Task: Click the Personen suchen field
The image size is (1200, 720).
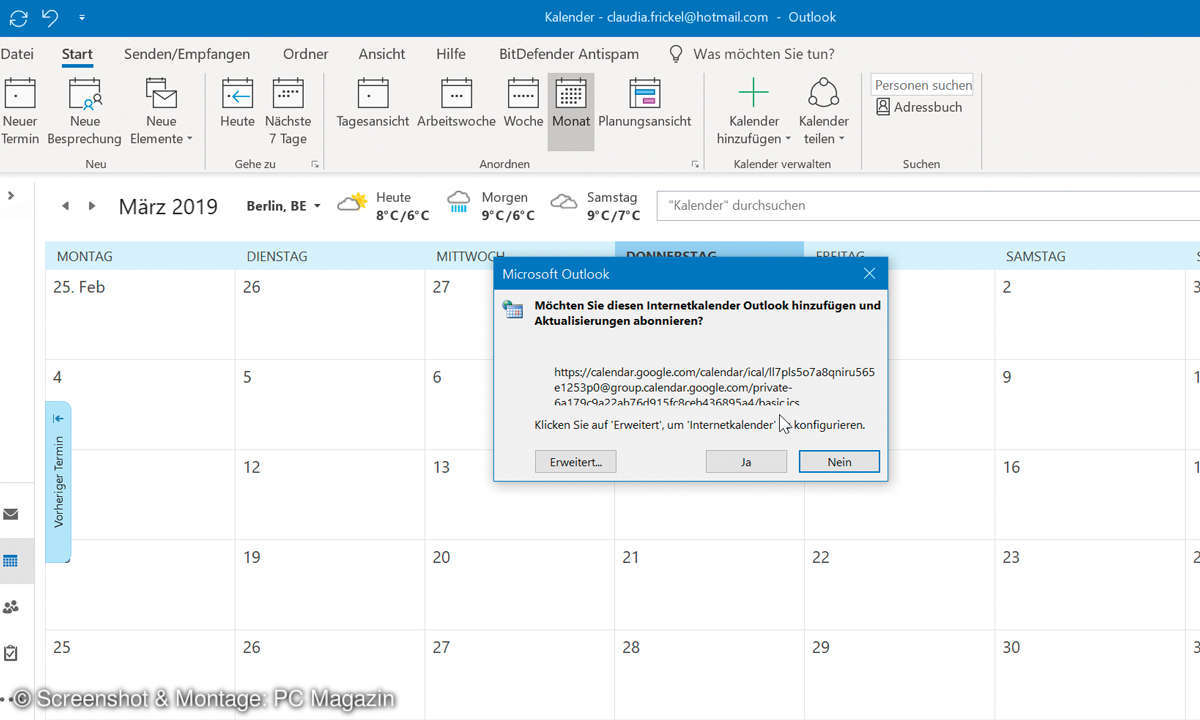Action: [x=922, y=85]
